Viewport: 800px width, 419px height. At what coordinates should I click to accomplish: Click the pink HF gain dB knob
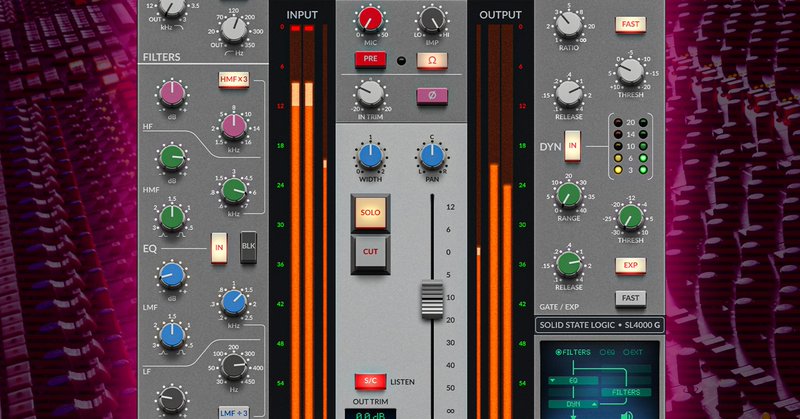tap(172, 94)
